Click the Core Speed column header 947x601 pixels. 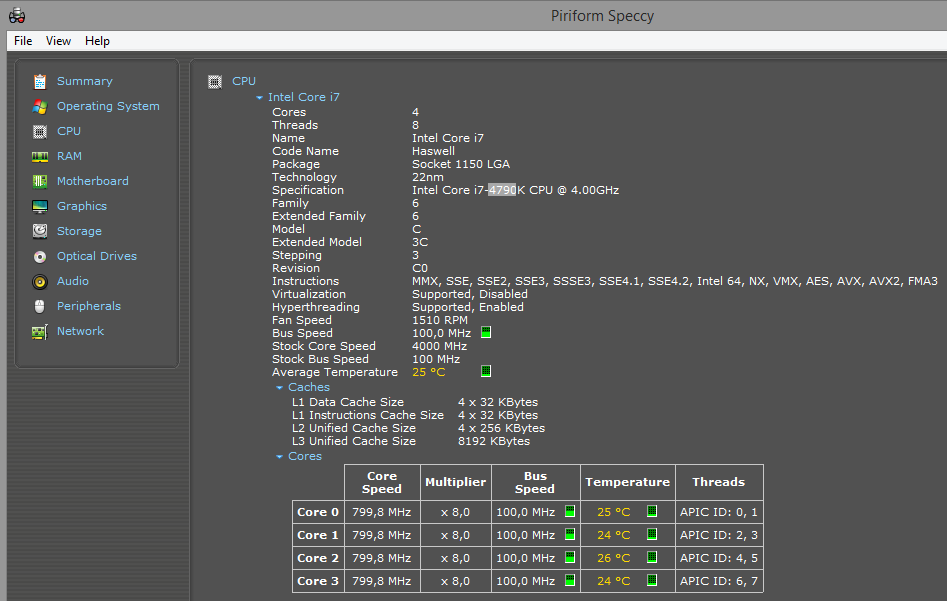tap(382, 483)
